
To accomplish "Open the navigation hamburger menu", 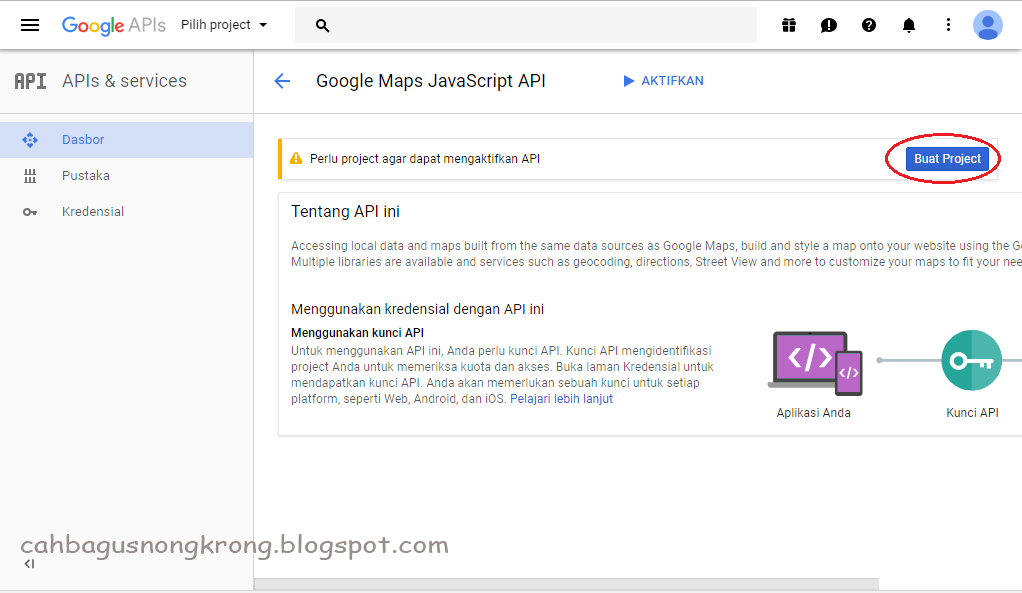I will click(29, 25).
